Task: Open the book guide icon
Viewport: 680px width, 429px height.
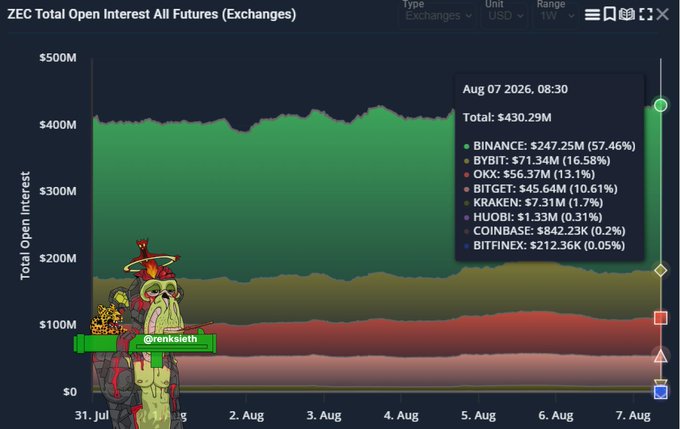Action: (x=627, y=15)
